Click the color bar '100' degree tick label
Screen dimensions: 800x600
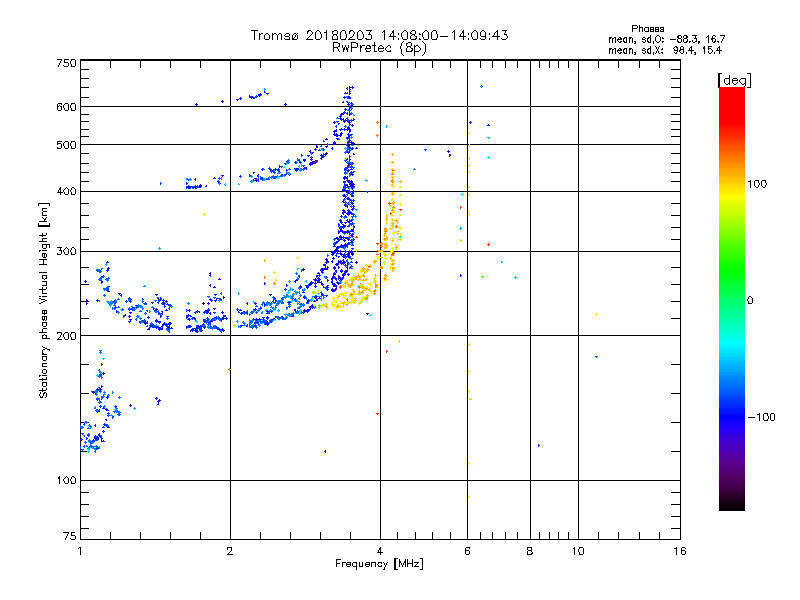coord(757,184)
